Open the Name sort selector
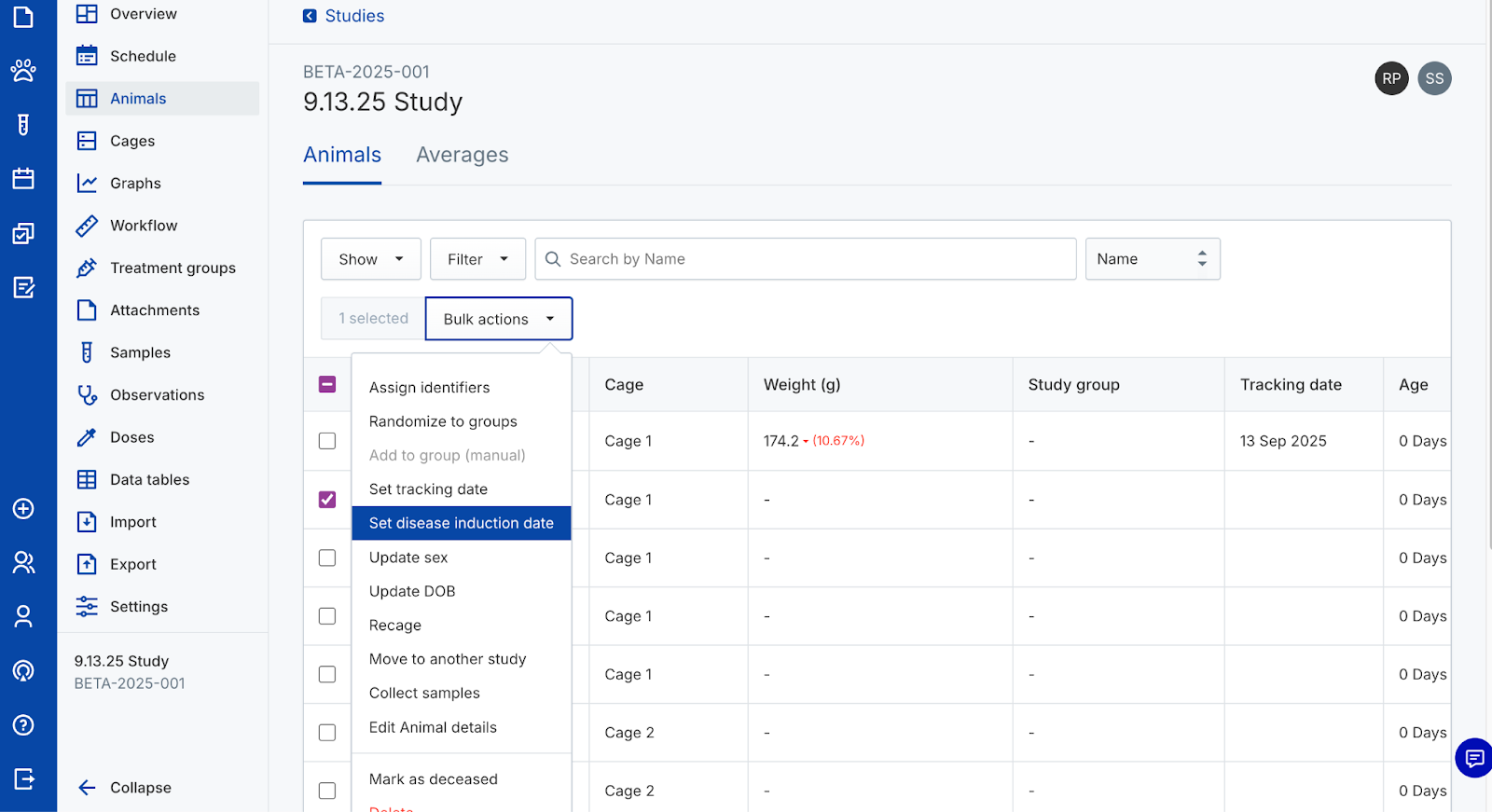The image size is (1492, 812). [1152, 259]
